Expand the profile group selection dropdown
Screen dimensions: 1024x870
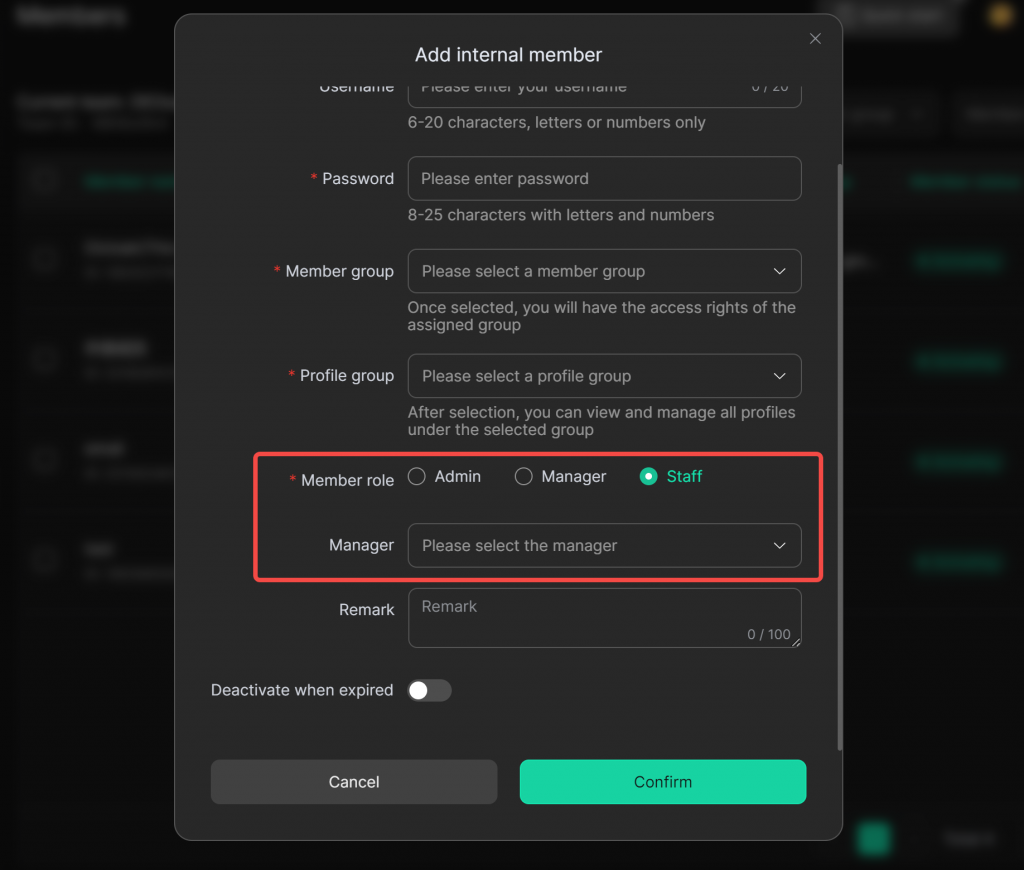[x=590, y=376]
